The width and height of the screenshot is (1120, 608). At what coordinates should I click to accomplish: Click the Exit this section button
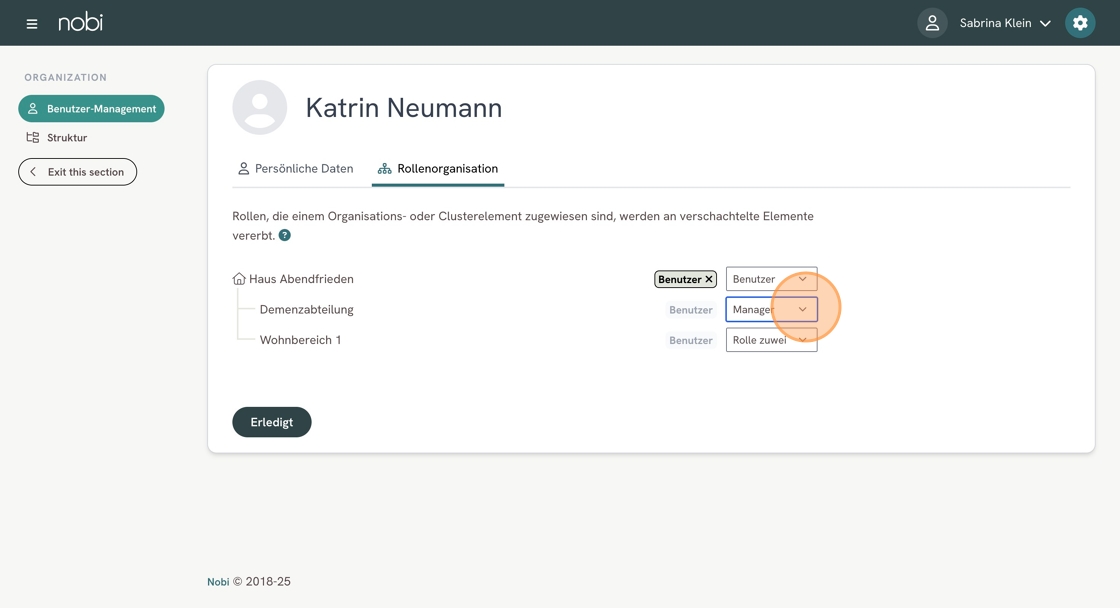click(77, 172)
